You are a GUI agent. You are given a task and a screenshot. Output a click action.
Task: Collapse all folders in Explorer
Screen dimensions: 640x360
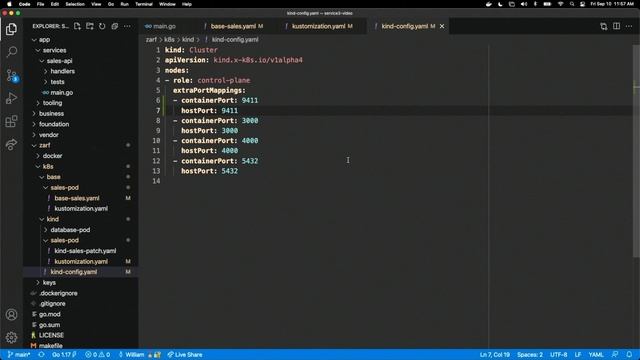pyautogui.click(x=115, y=26)
